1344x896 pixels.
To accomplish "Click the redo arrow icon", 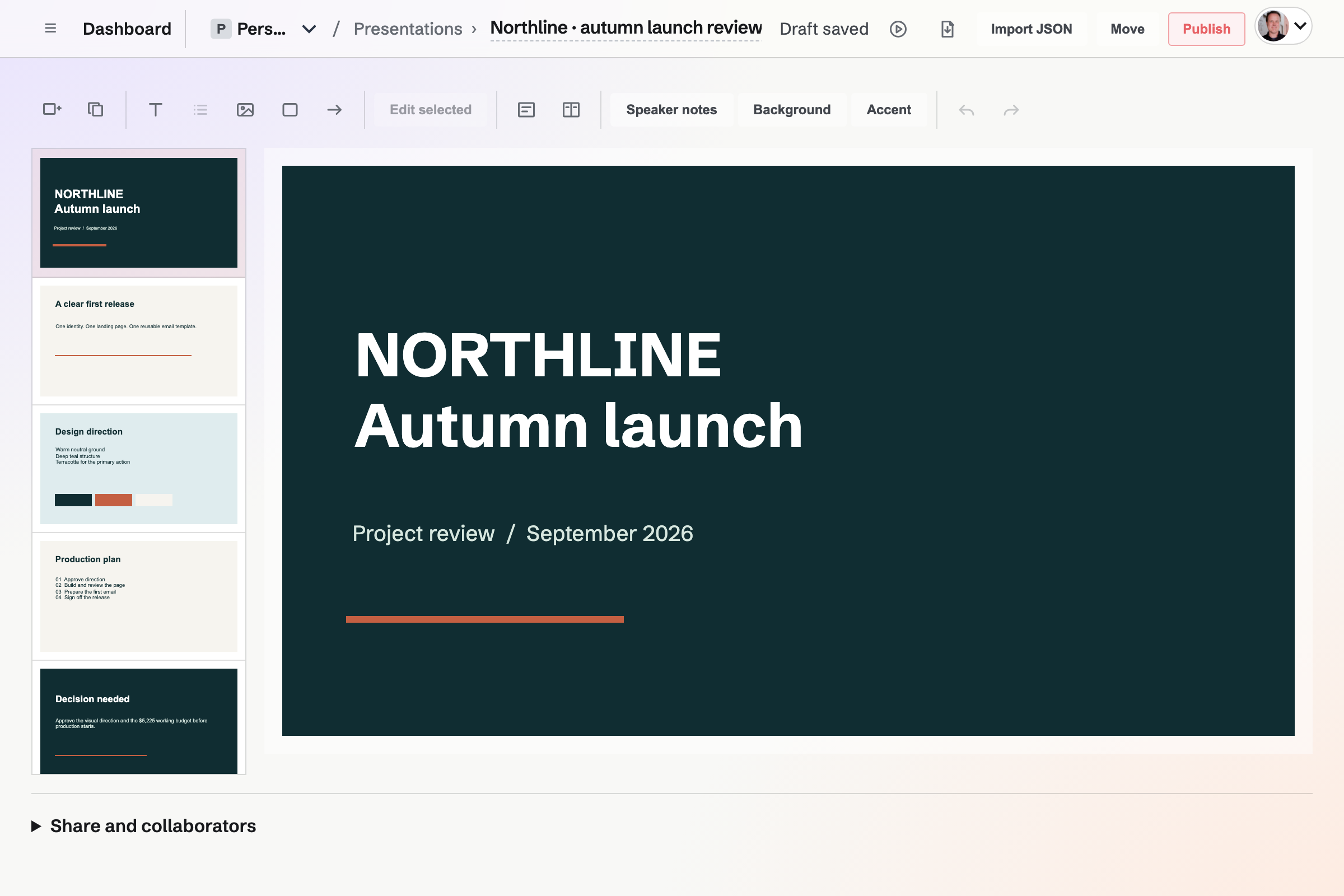I will pyautogui.click(x=1011, y=109).
